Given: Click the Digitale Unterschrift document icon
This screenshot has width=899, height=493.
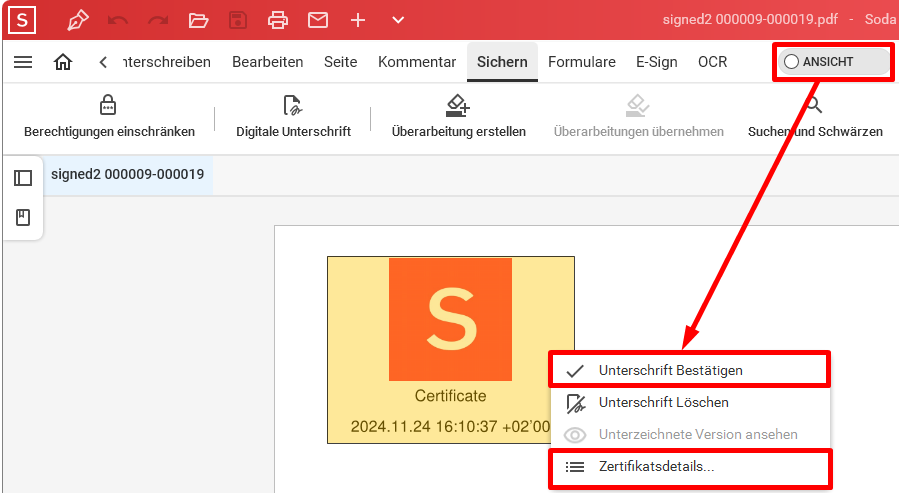Looking at the screenshot, I should (x=293, y=105).
